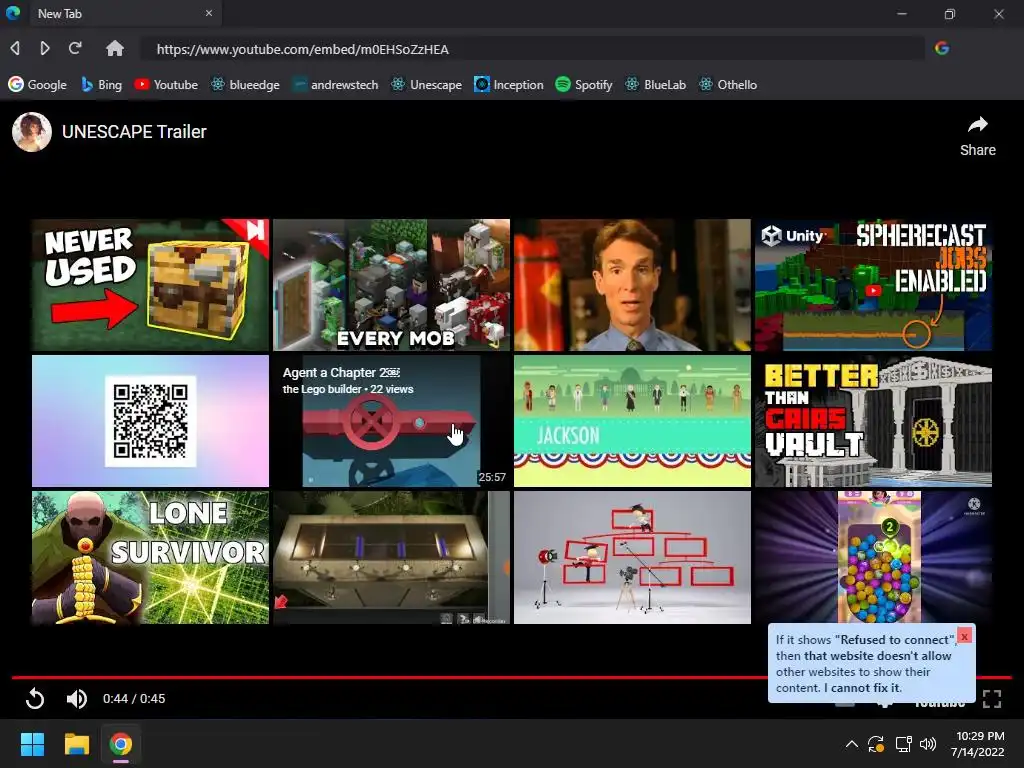Screen dimensions: 1024x768
Task: Enter fullscreen mode
Action: (991, 699)
